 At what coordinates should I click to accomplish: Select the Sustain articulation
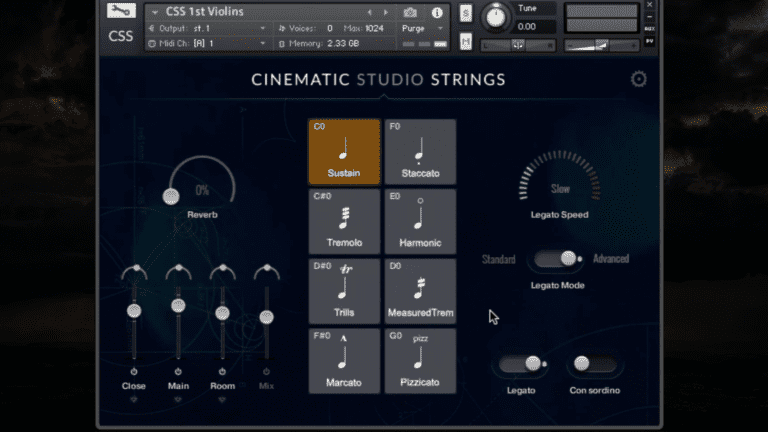coord(344,152)
